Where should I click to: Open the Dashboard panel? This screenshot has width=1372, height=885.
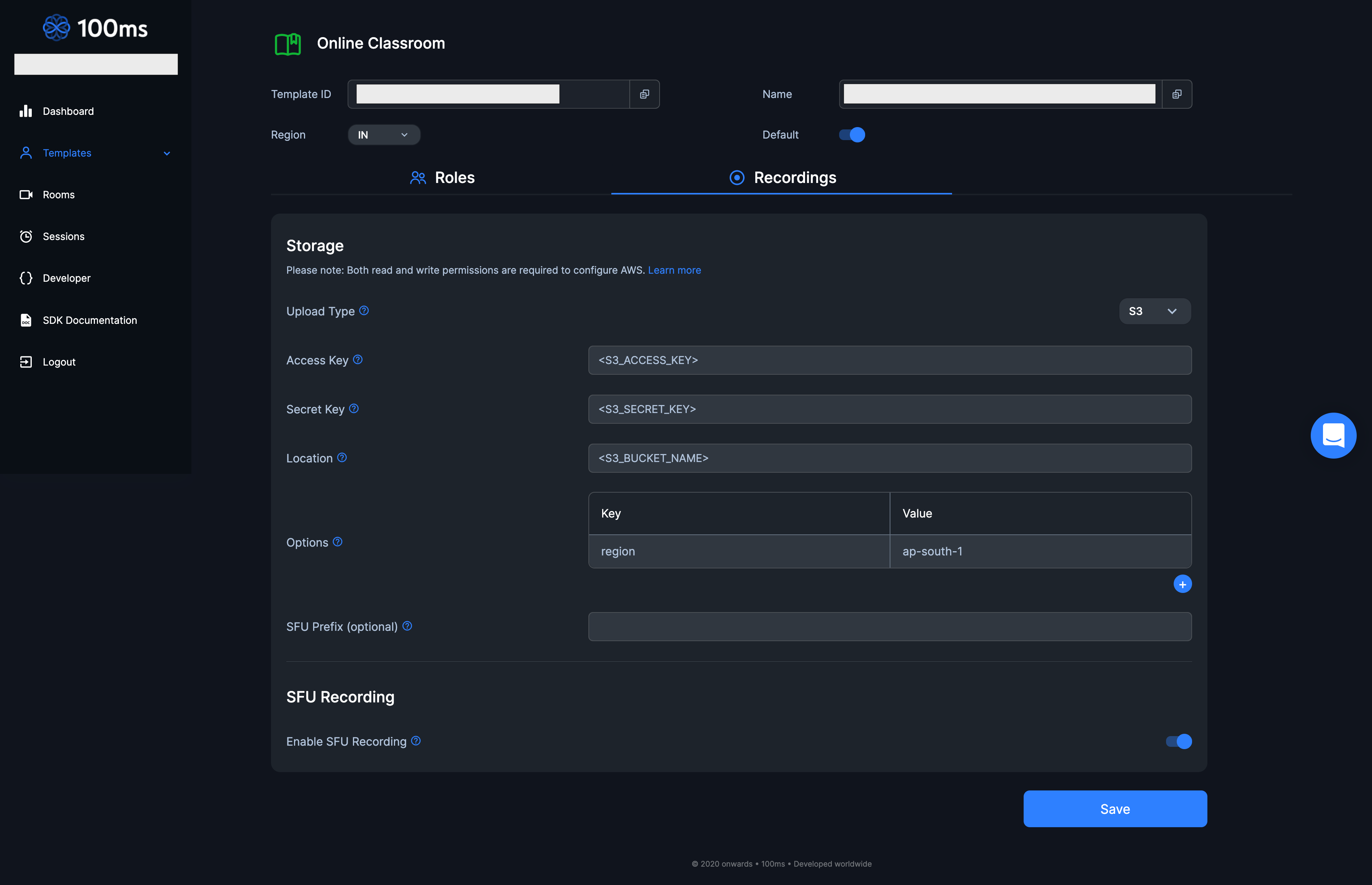tap(68, 111)
